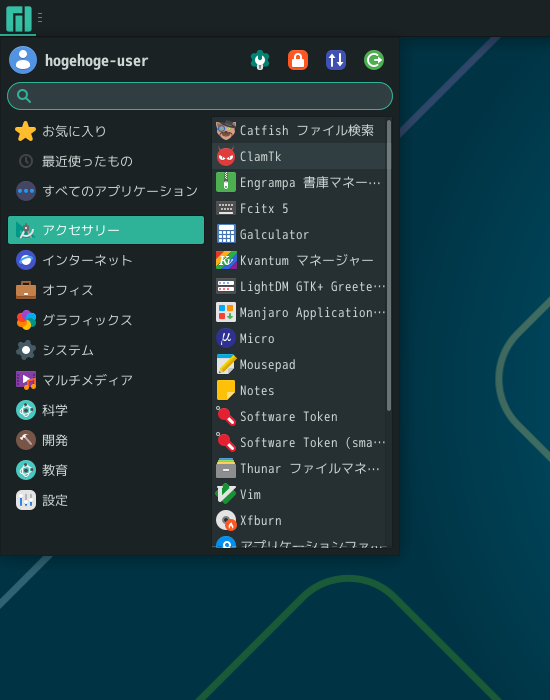Start the Mousepad text editor
The image size is (550, 700).
[x=299, y=364]
